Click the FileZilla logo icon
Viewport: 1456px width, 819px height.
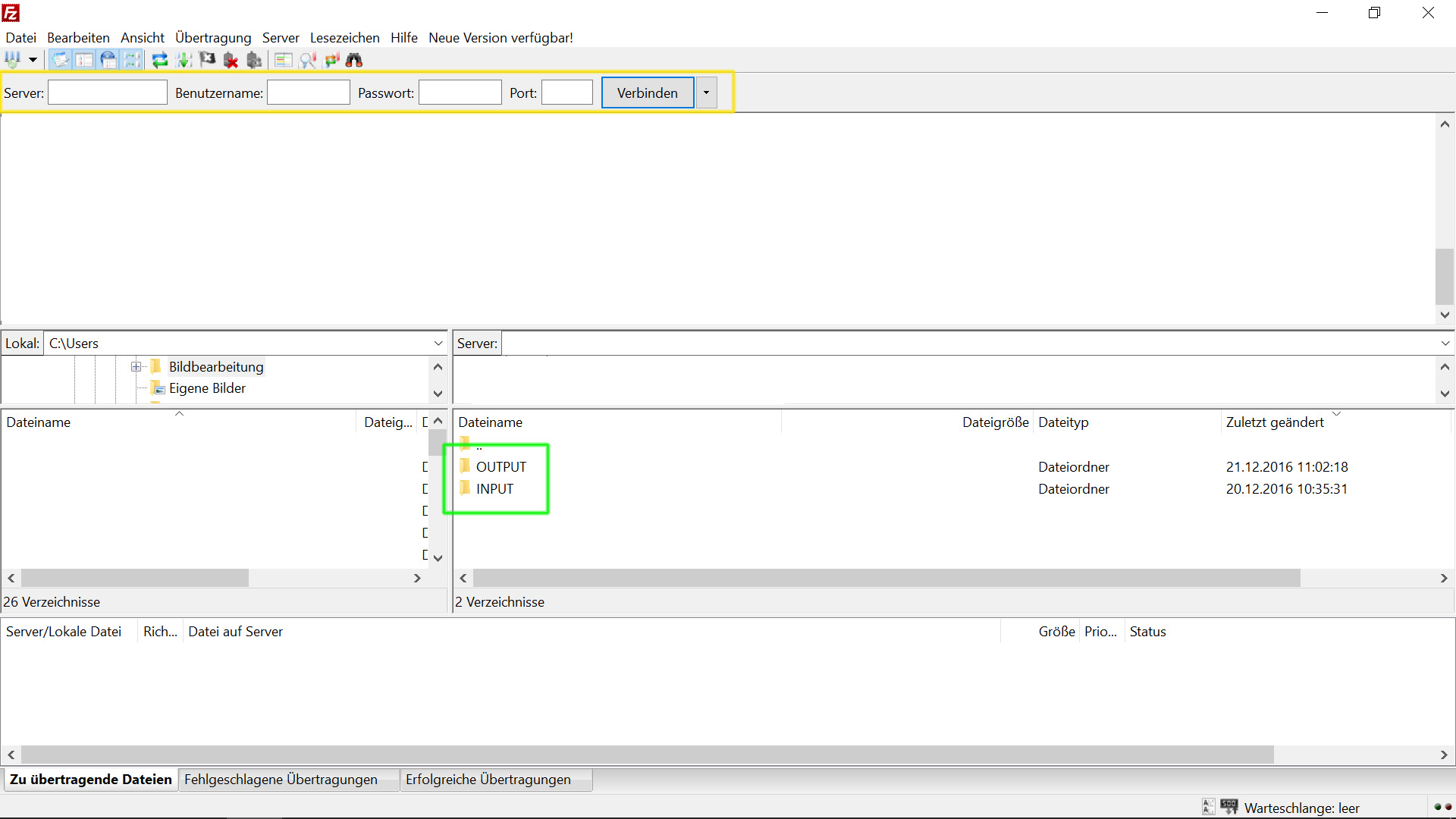(11, 12)
